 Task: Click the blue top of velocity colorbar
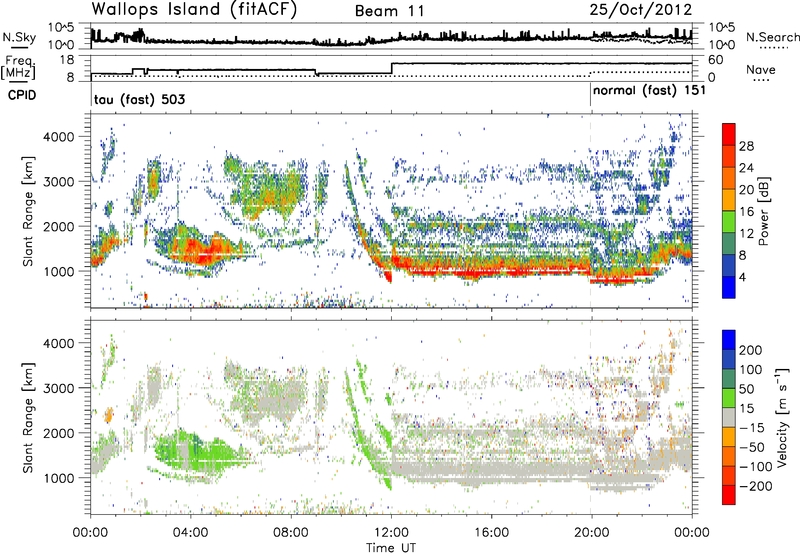tap(729, 340)
